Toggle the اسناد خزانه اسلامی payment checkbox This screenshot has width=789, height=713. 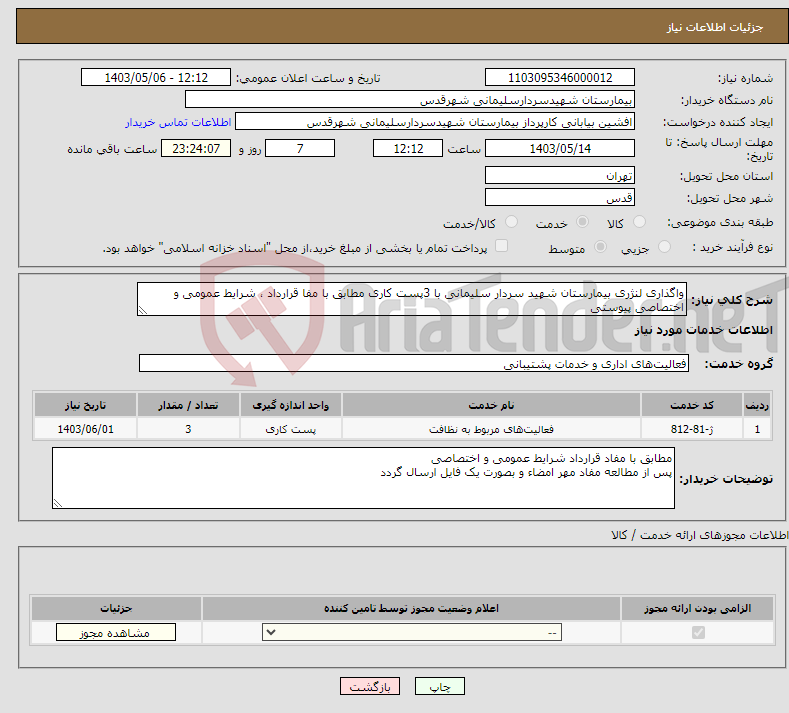[501, 246]
